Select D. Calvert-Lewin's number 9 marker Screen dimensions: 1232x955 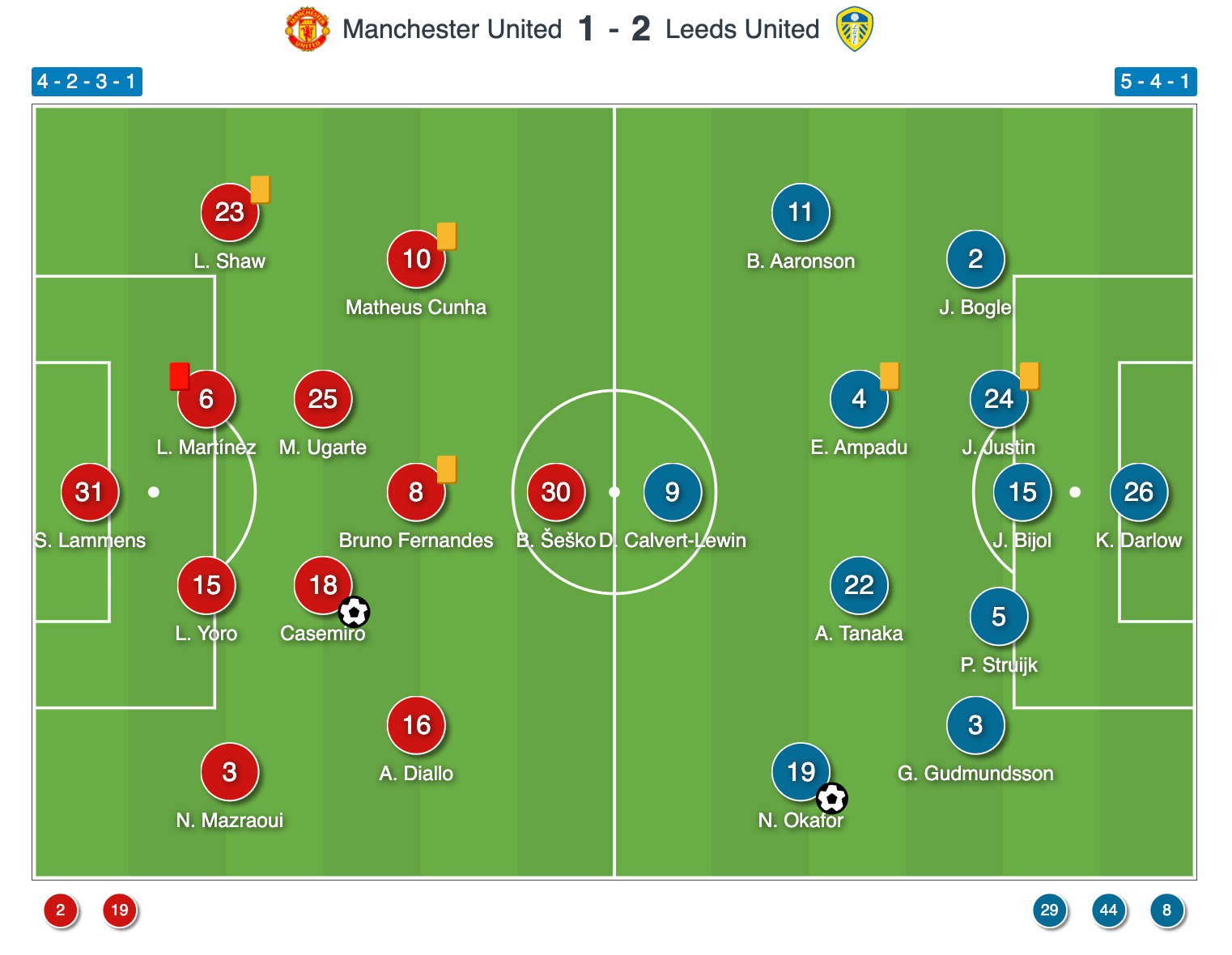coord(673,492)
